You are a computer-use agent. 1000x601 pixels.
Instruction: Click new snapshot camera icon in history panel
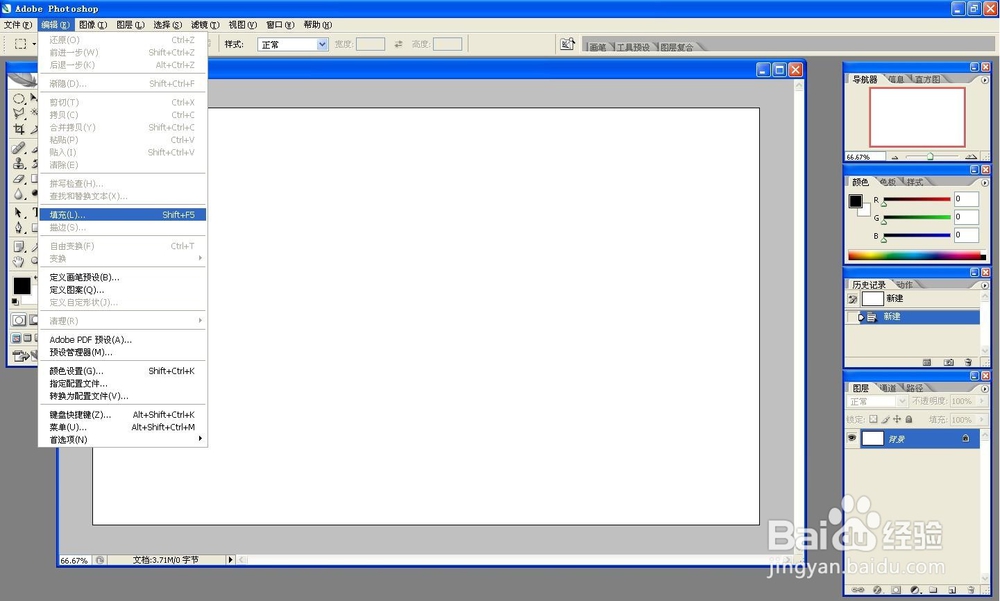pos(948,362)
